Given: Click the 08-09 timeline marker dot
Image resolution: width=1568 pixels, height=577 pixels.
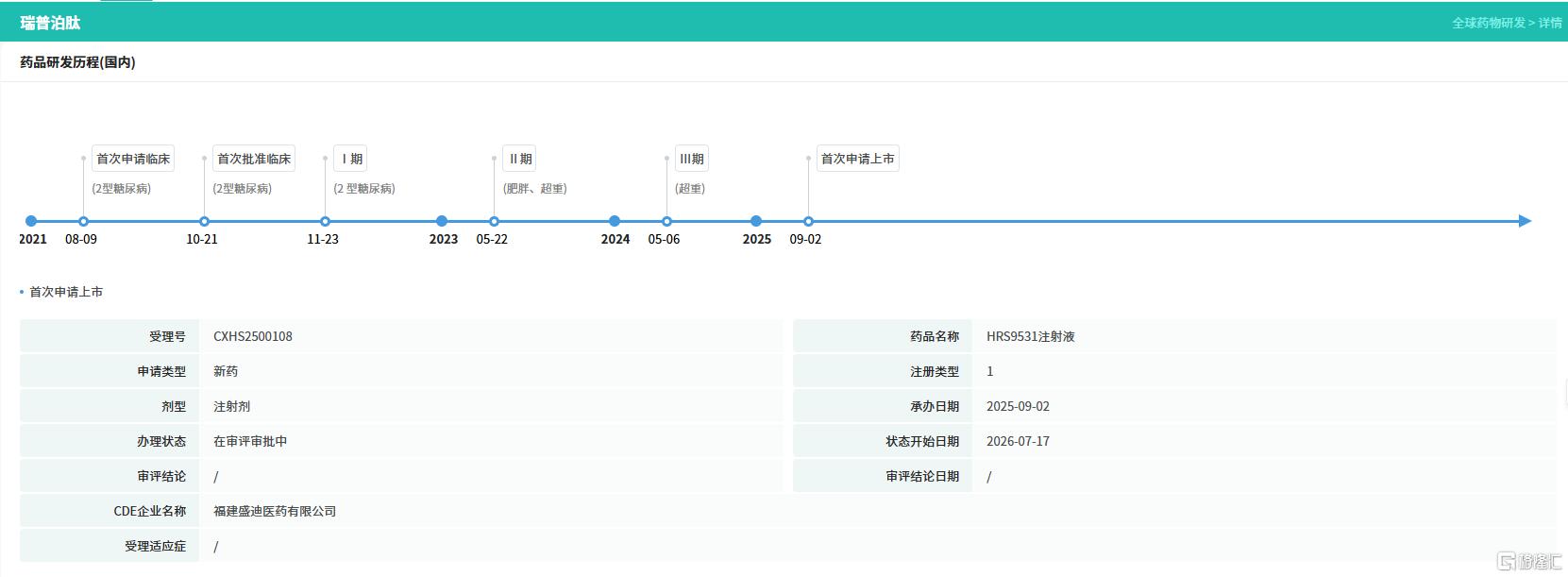Looking at the screenshot, I should 83,221.
